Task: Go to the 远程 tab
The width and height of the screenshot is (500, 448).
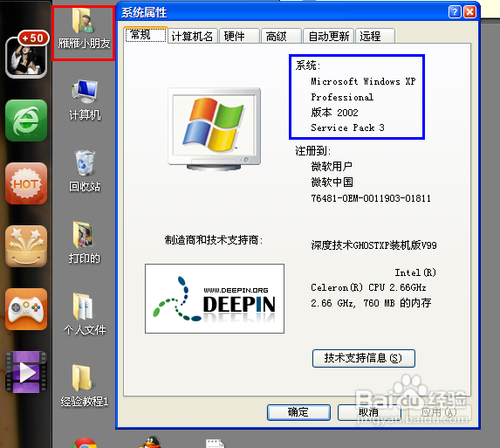Action: point(375,36)
